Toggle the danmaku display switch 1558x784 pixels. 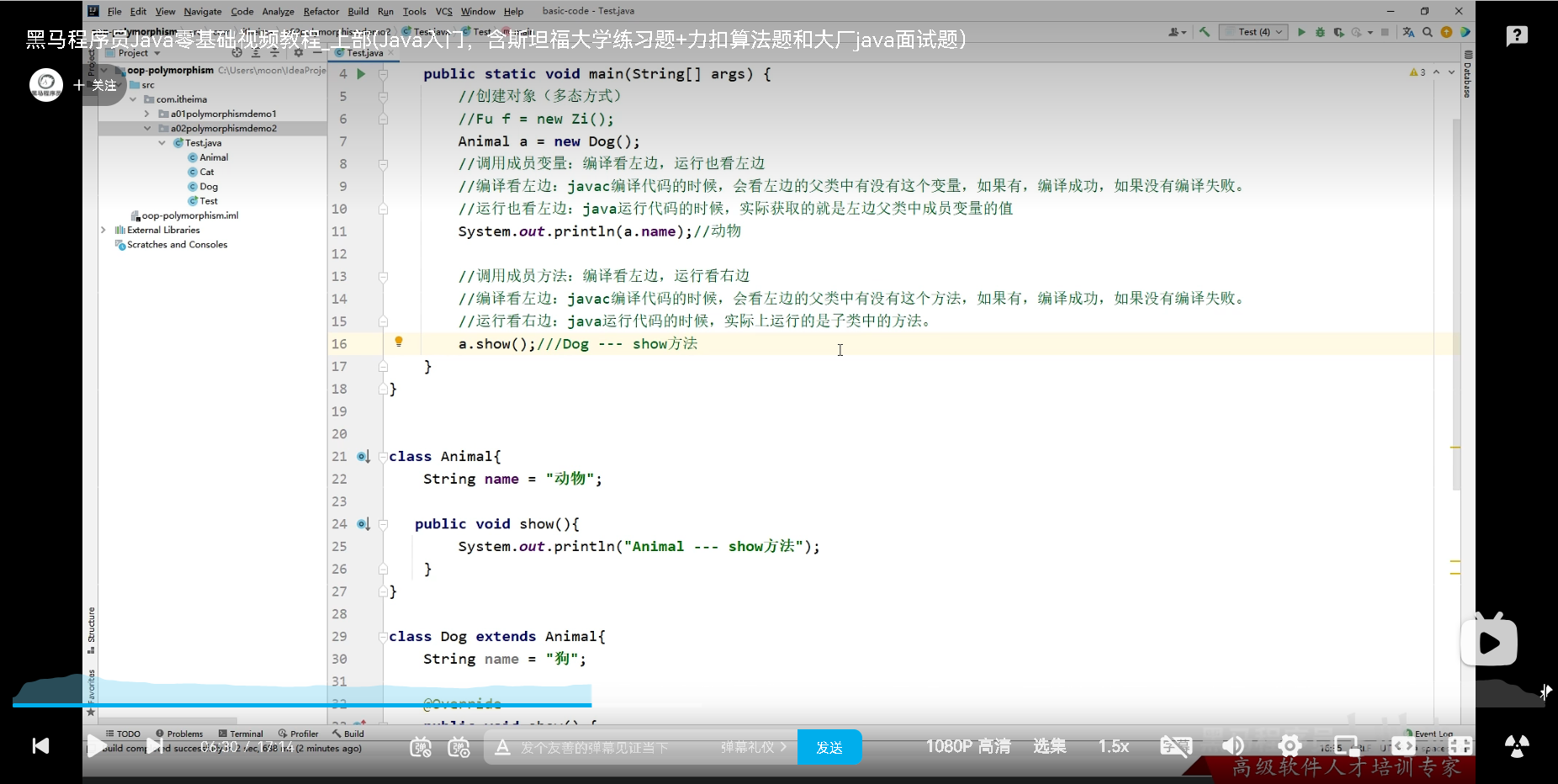(421, 746)
